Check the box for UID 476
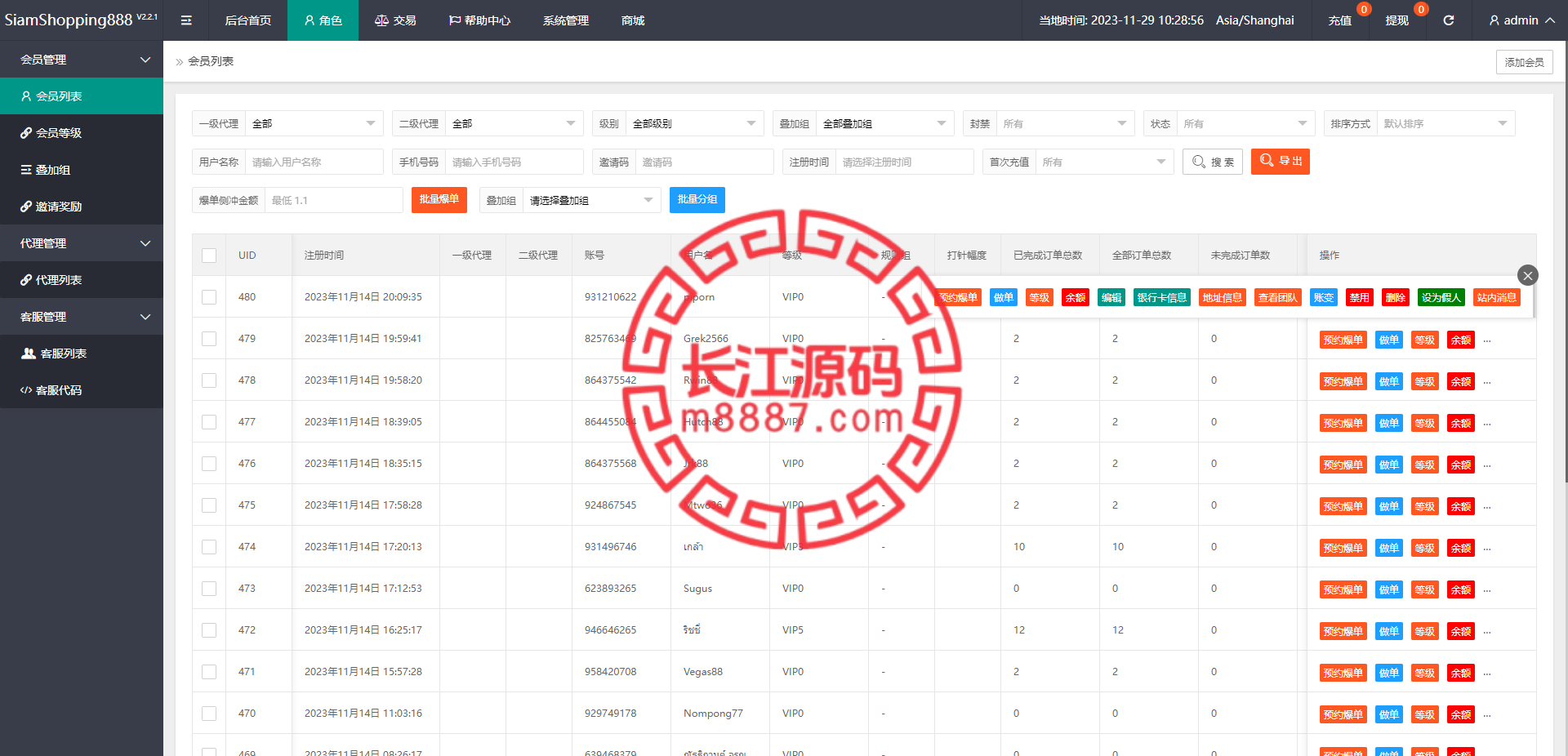The height and width of the screenshot is (756, 1568). pyautogui.click(x=209, y=464)
